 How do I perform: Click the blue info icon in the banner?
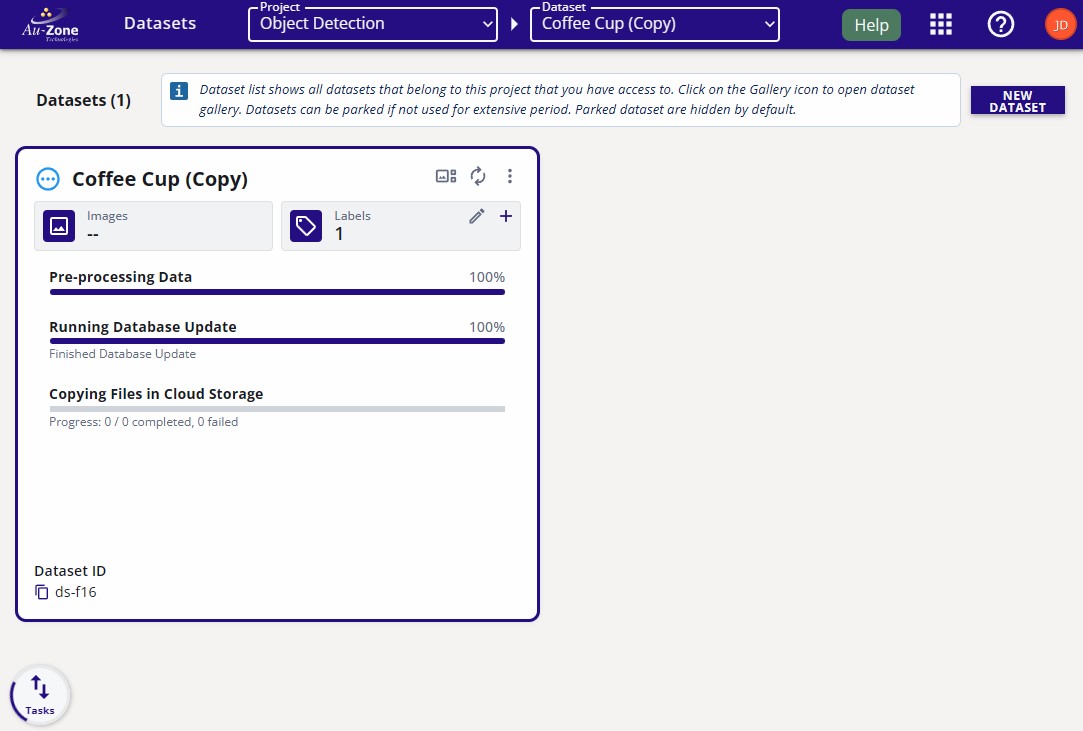tap(179, 91)
